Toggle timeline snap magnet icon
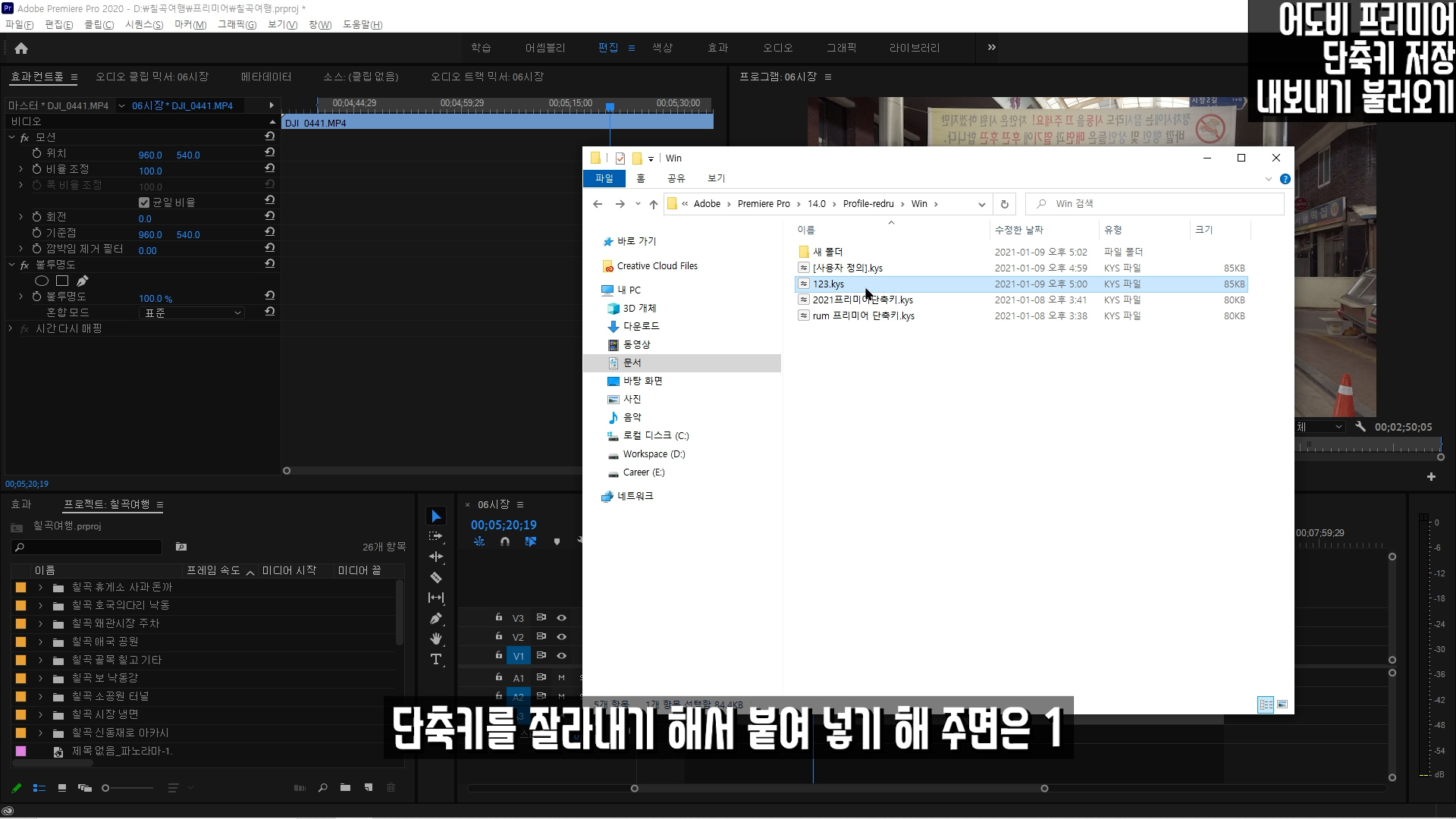This screenshot has height=819, width=1456. (x=505, y=541)
